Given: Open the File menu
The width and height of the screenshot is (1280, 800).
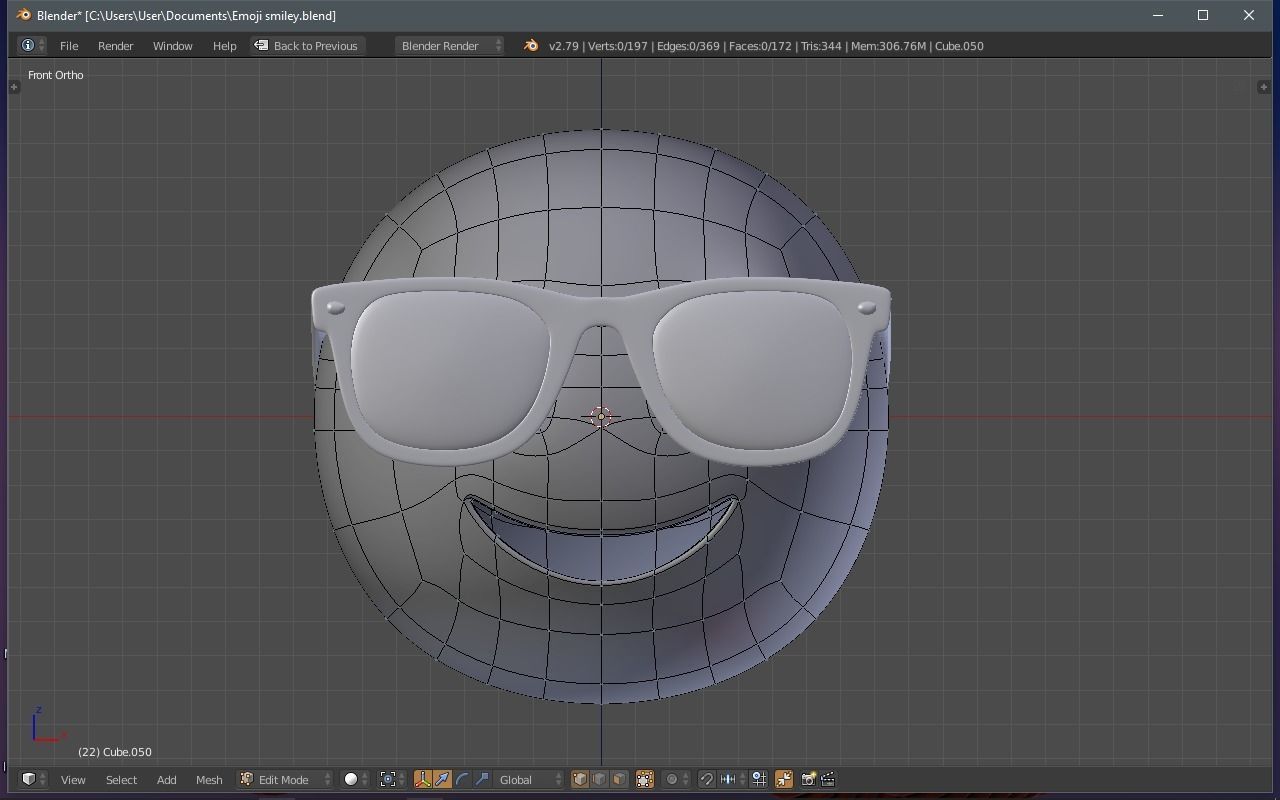Looking at the screenshot, I should [69, 46].
